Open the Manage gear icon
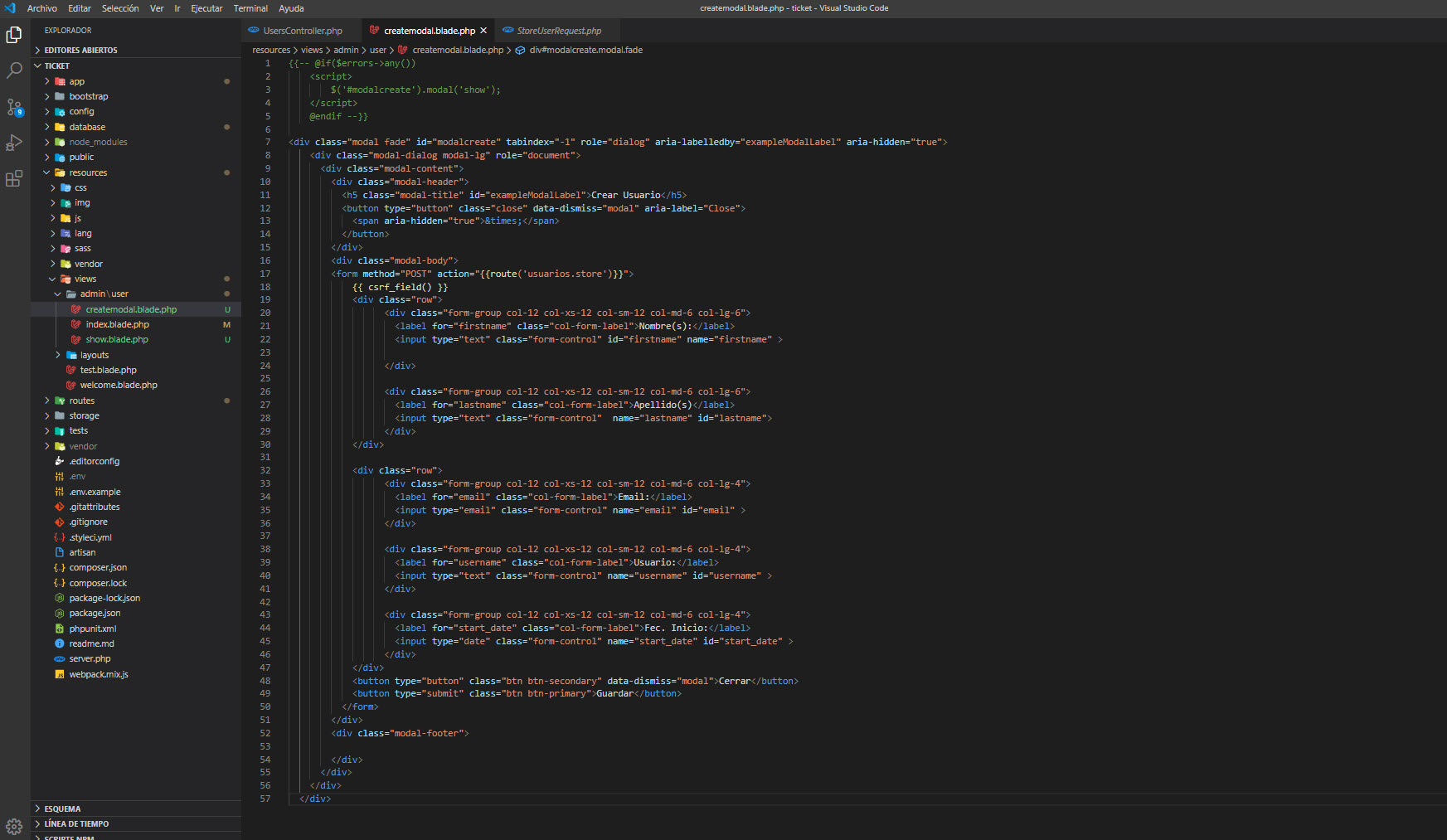Image resolution: width=1447 pixels, height=840 pixels. pos(14,826)
